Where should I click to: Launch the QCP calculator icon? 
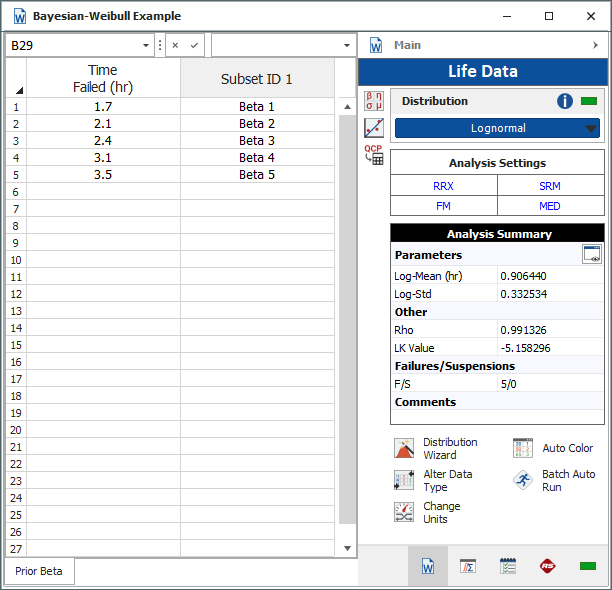tap(374, 154)
